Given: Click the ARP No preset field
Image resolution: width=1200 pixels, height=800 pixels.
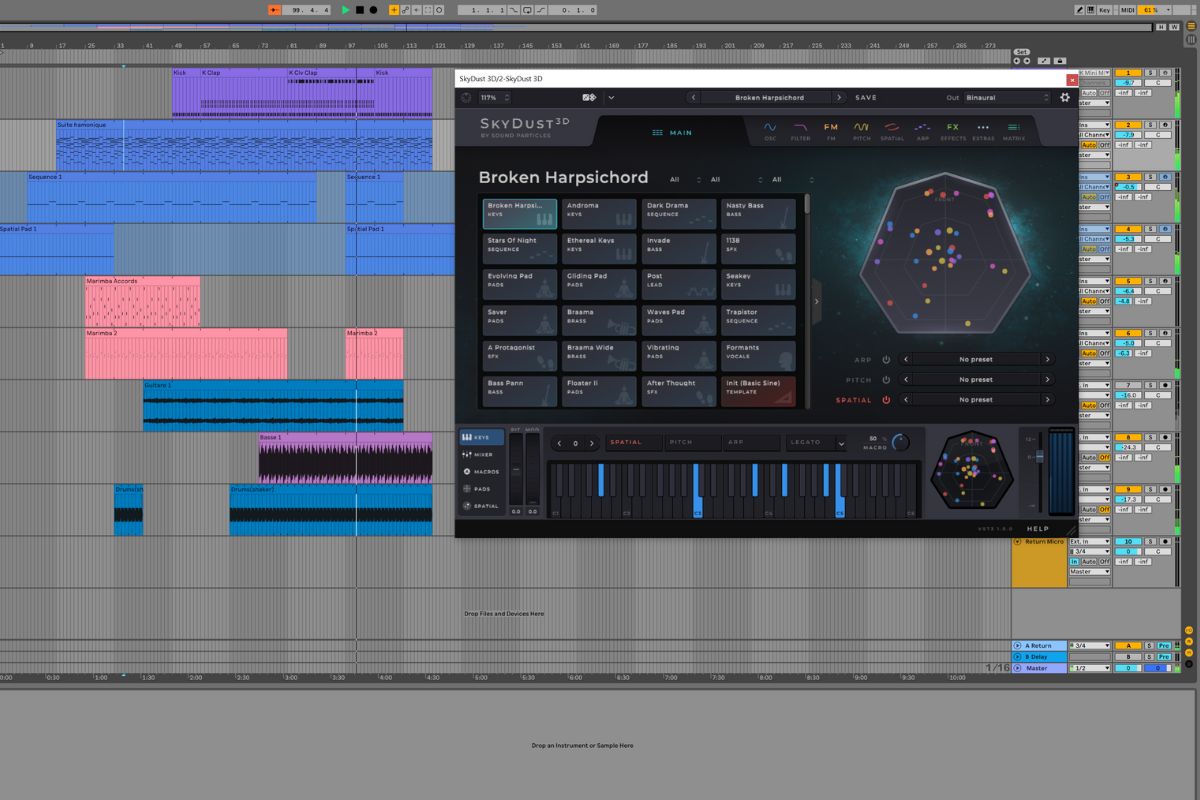Looking at the screenshot, I should tap(975, 360).
